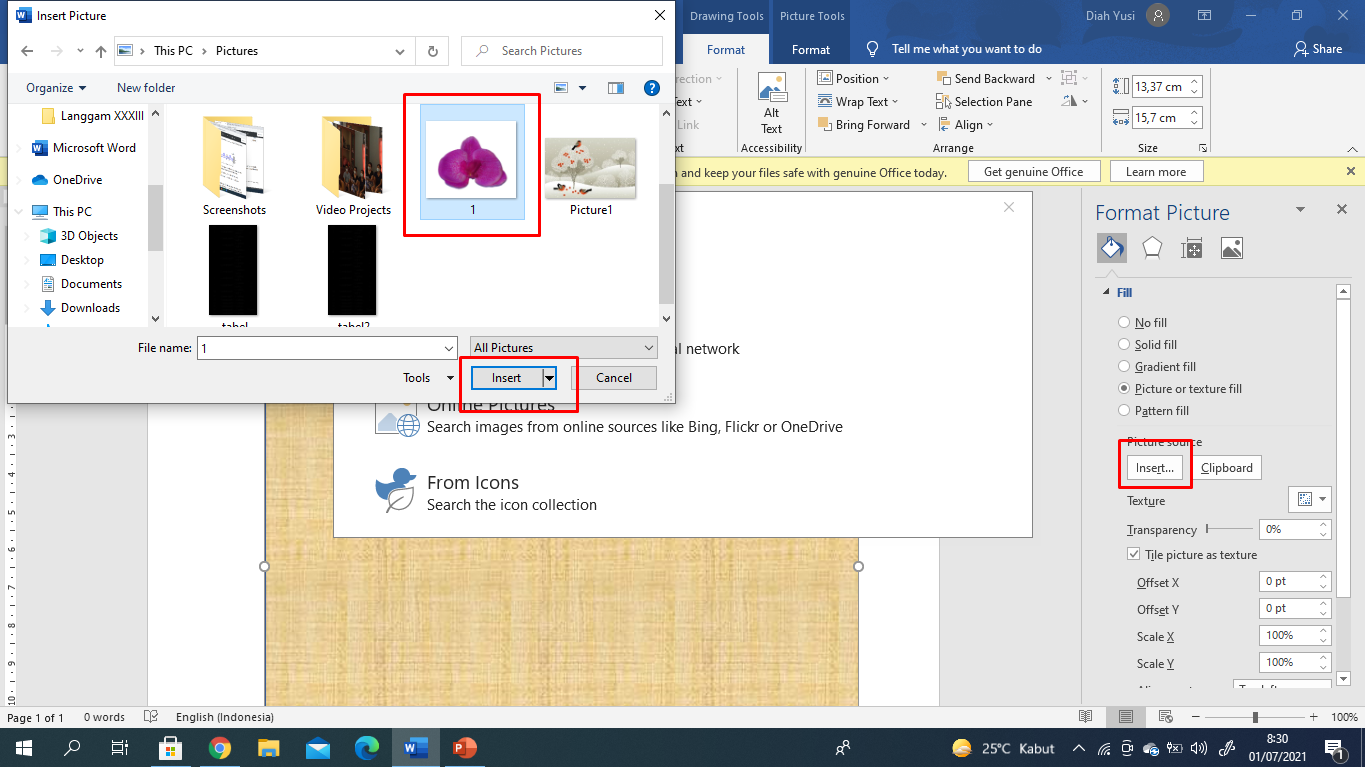This screenshot has height=767, width=1365.
Task: Click Tell me what you want to do
Action: point(966,49)
